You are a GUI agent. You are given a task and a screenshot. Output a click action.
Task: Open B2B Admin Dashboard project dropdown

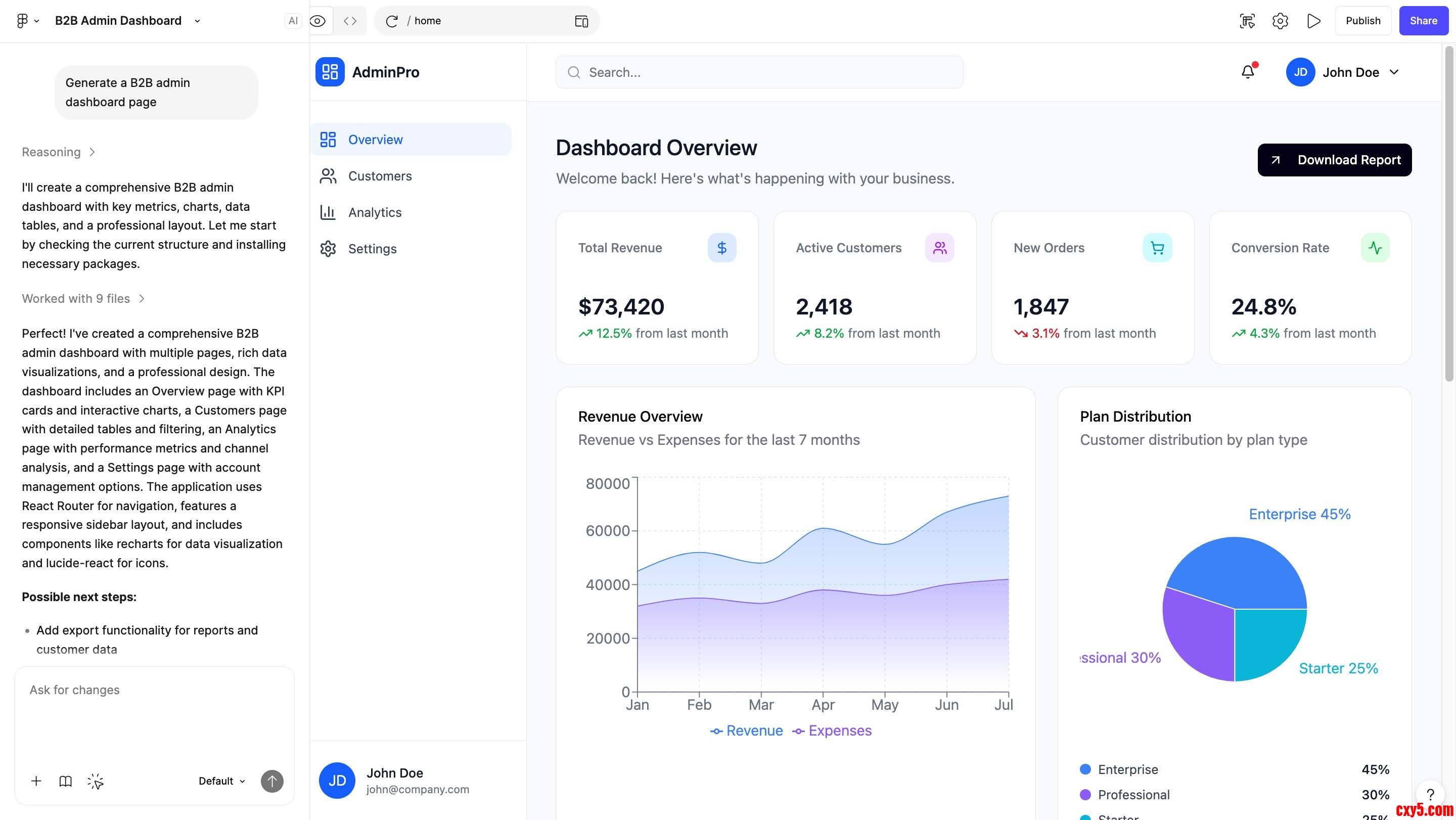197,21
